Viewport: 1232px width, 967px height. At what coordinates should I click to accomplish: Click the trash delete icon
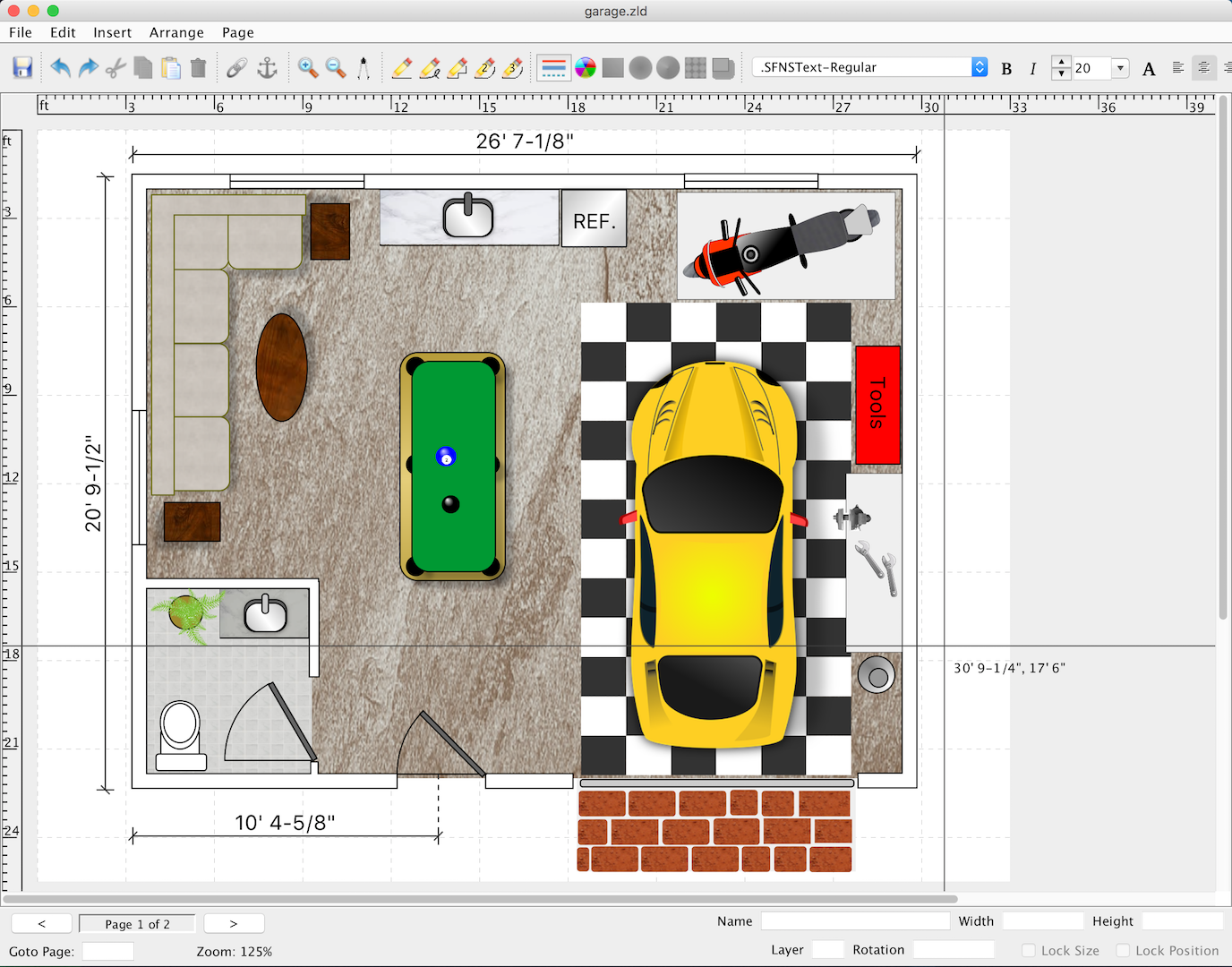[x=199, y=68]
